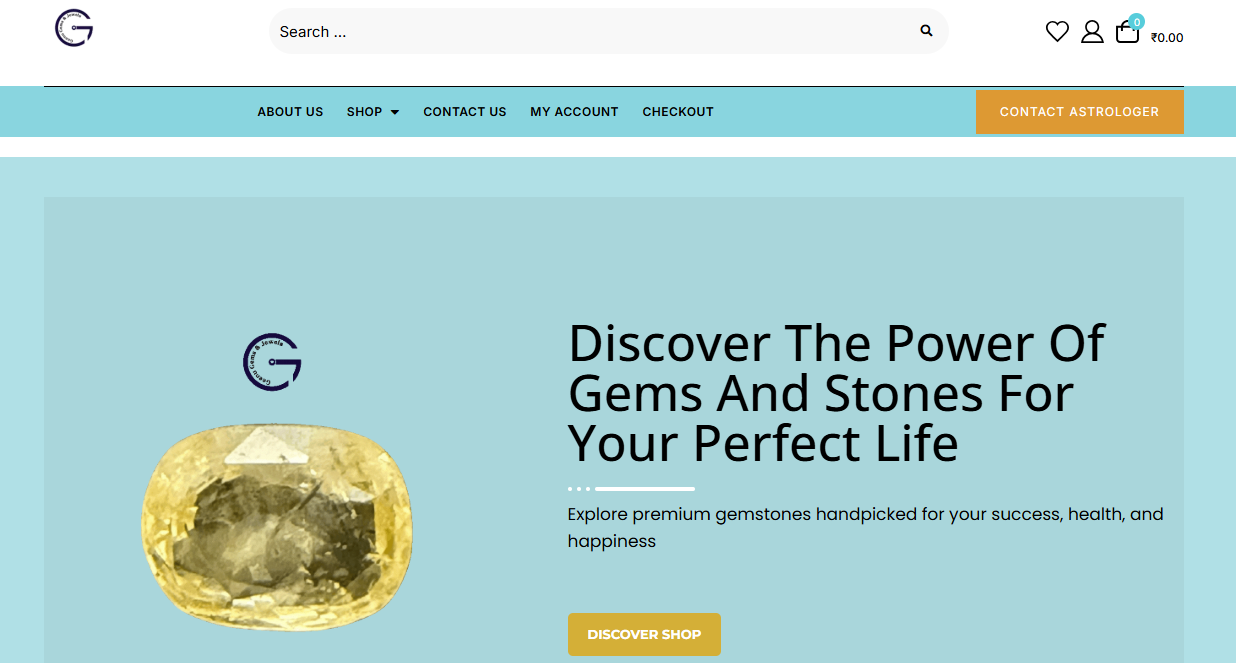Click the ₹0.00 cart total
1236x663 pixels.
click(1167, 38)
